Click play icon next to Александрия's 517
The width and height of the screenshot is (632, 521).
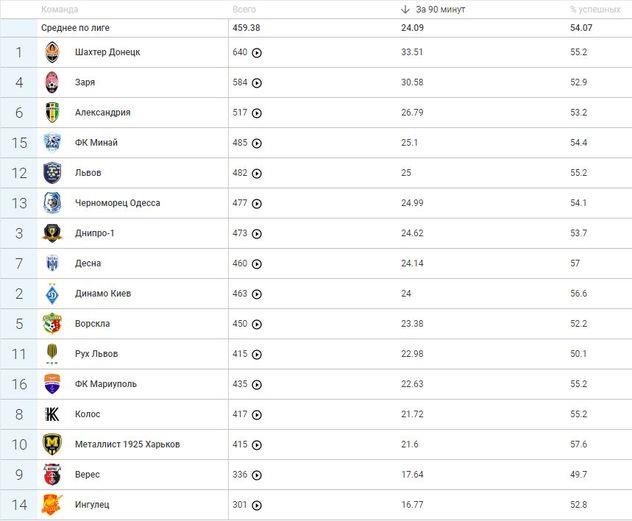[257, 113]
